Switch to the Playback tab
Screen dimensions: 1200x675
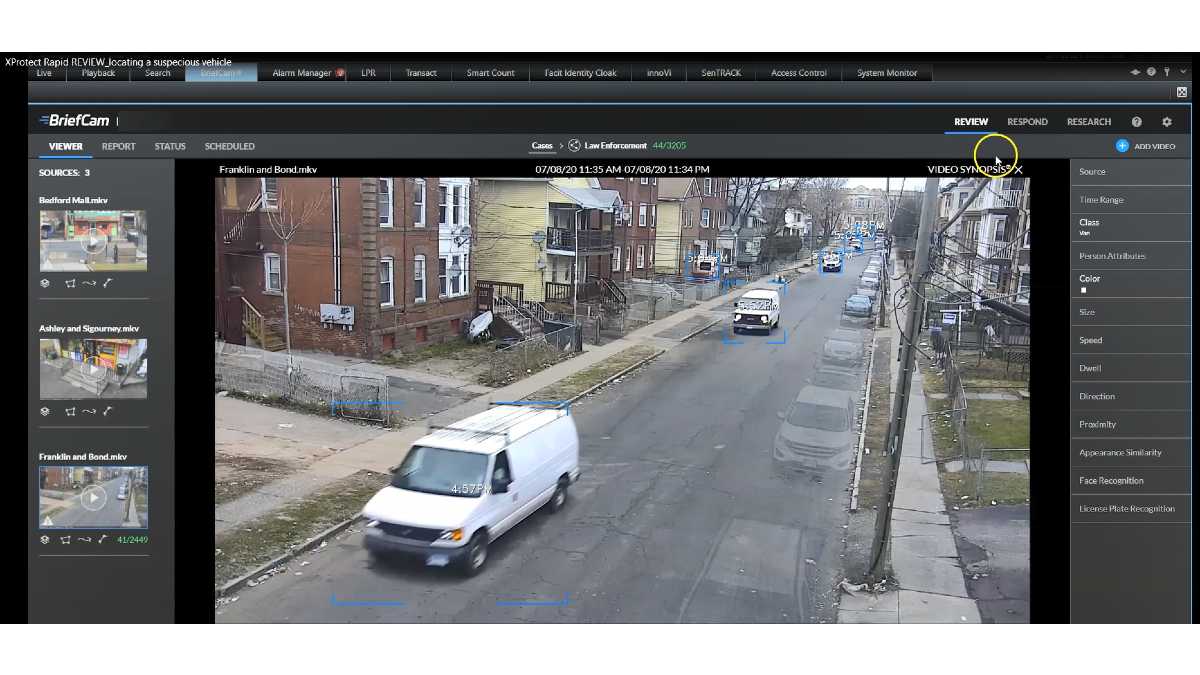[x=98, y=73]
